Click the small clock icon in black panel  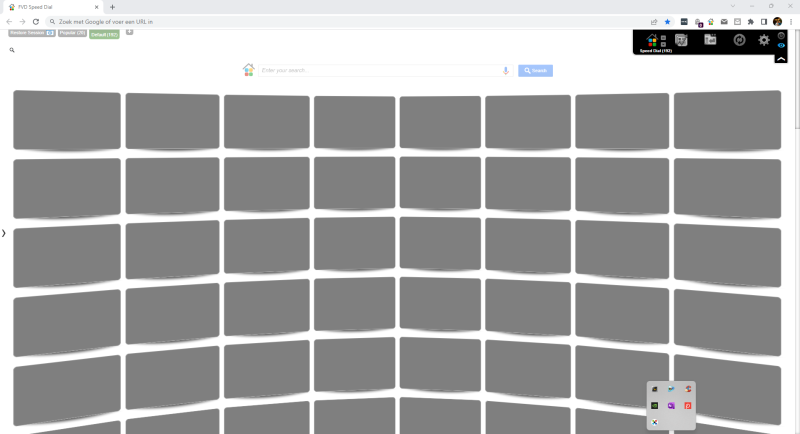click(x=781, y=36)
